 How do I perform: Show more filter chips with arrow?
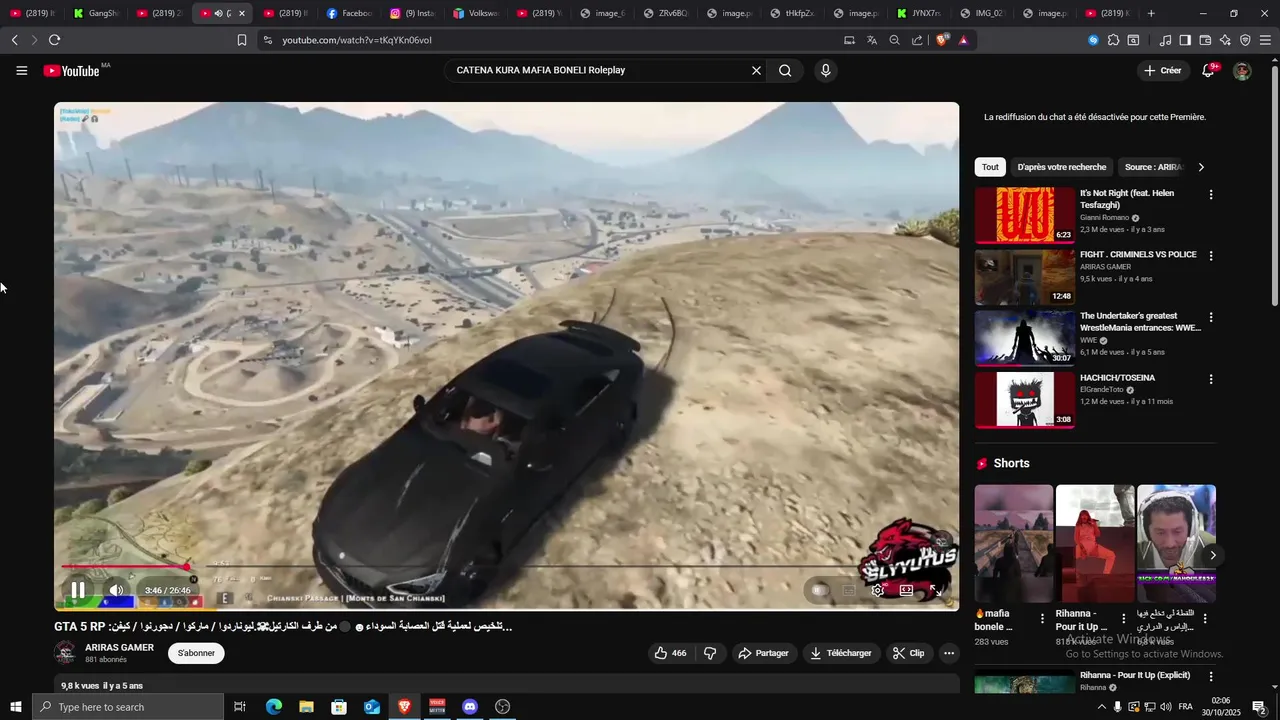point(1201,167)
